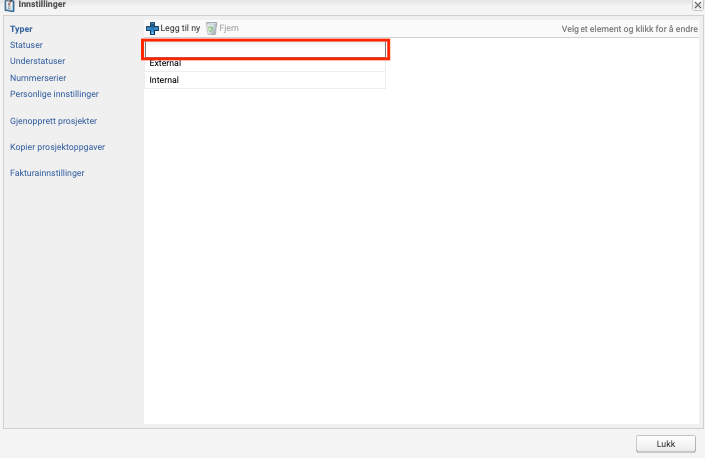This screenshot has height=458, width=705.
Task: Click the Fjern trash can icon
Action: tap(211, 29)
